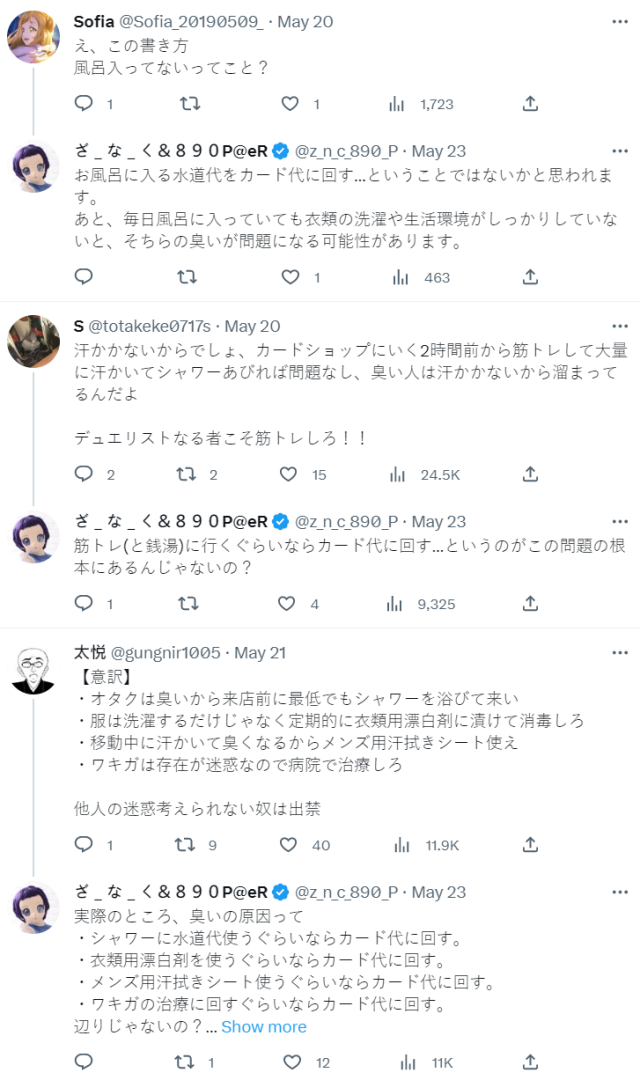The height and width of the screenshot is (1080, 640).
Task: Open May 21 timestamp on 太悦's tweet
Action: (262, 653)
